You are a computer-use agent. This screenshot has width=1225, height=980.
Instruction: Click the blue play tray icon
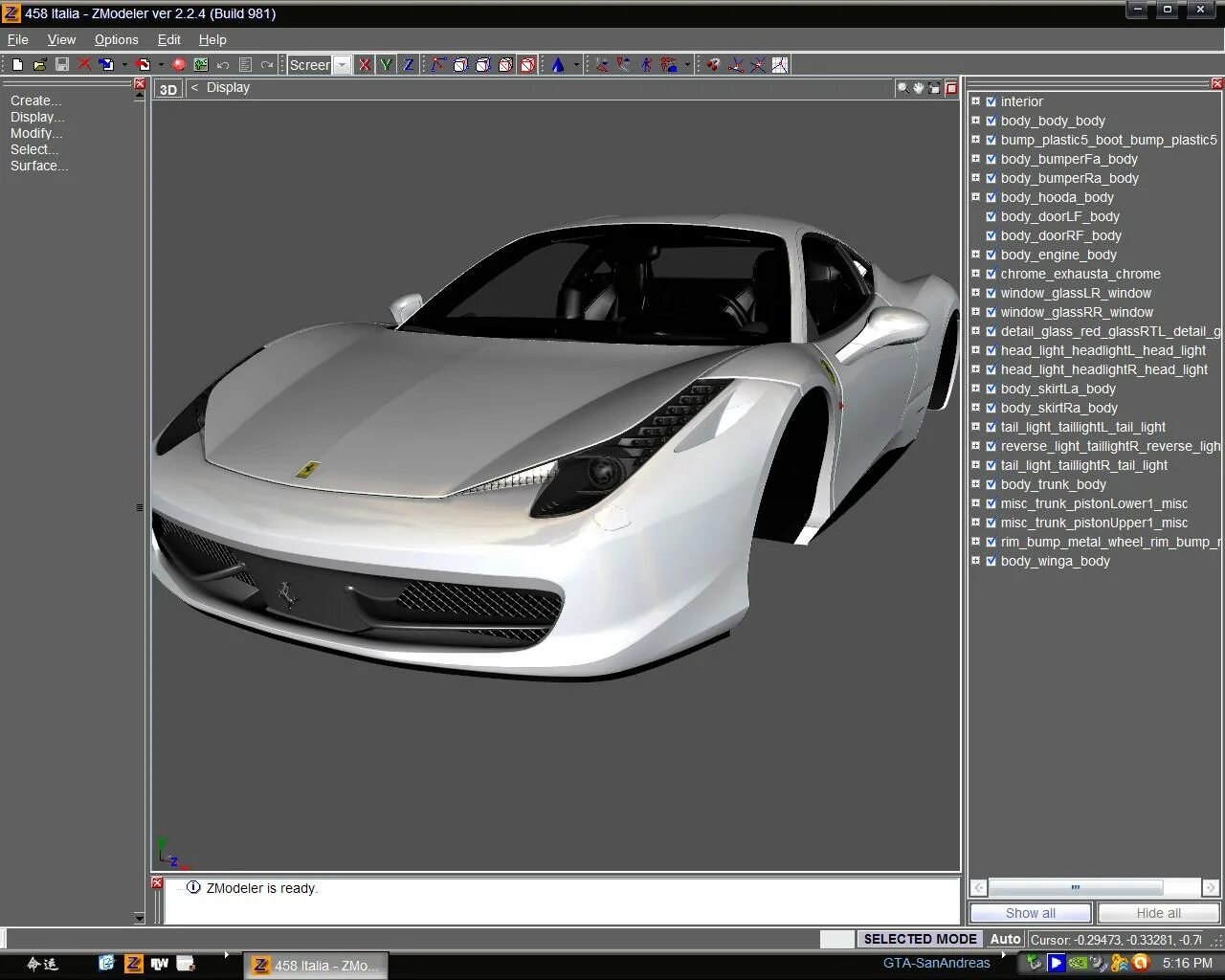tap(1057, 963)
